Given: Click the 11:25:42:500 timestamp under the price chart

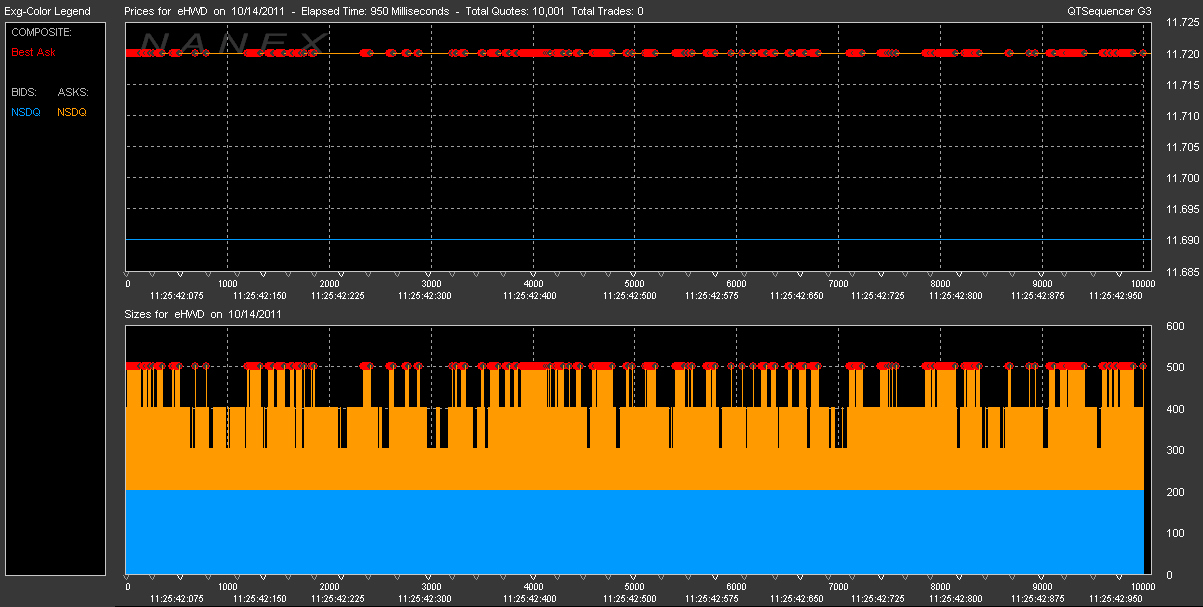Looking at the screenshot, I should click(x=630, y=295).
